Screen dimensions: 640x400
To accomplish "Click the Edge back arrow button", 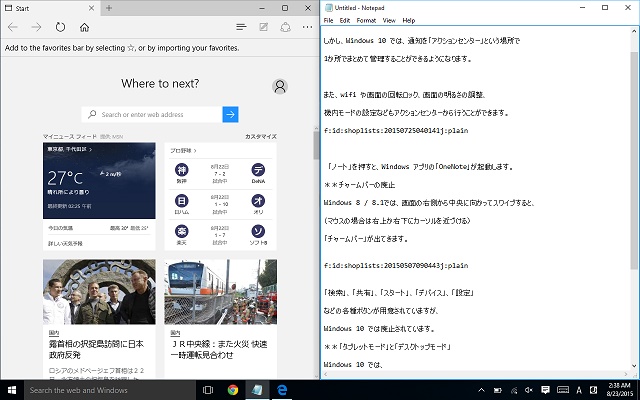I will 13,27.
